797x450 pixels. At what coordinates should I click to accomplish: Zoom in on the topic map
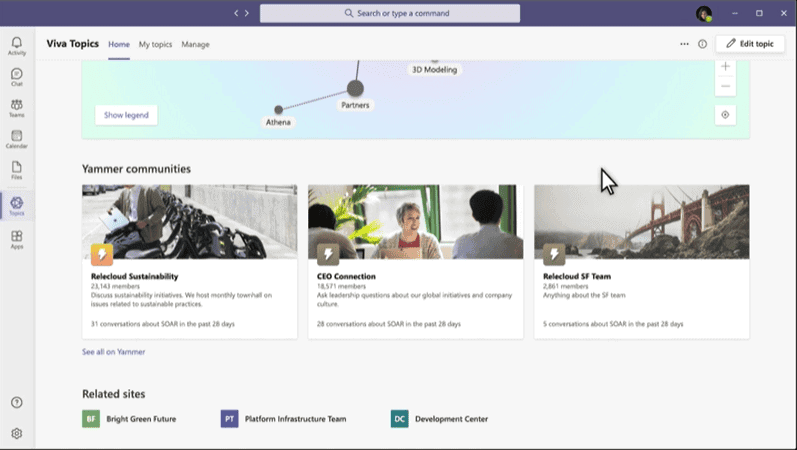726,67
